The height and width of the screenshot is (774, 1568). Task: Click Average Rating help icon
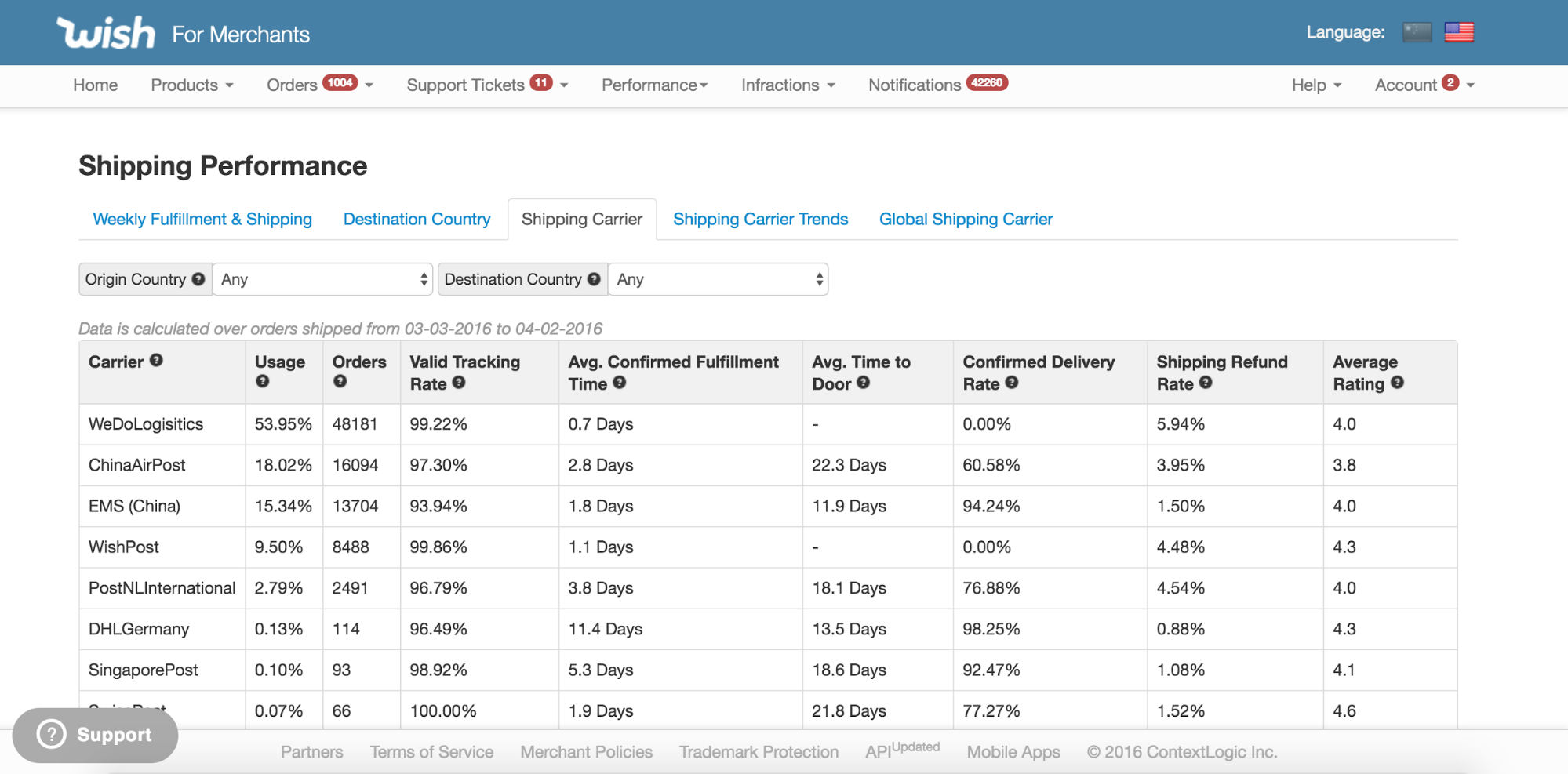pyautogui.click(x=1397, y=383)
